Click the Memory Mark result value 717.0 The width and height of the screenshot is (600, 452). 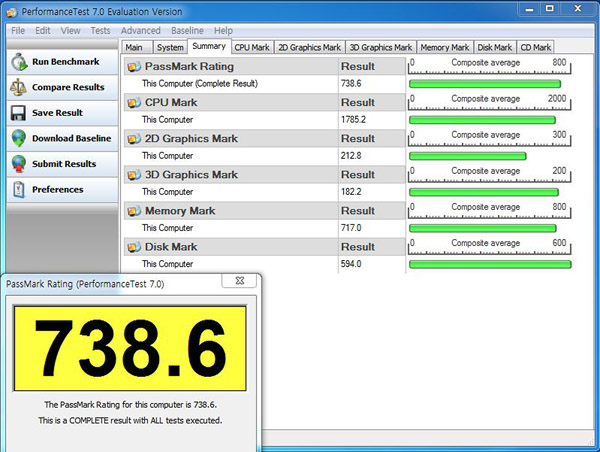(x=351, y=228)
